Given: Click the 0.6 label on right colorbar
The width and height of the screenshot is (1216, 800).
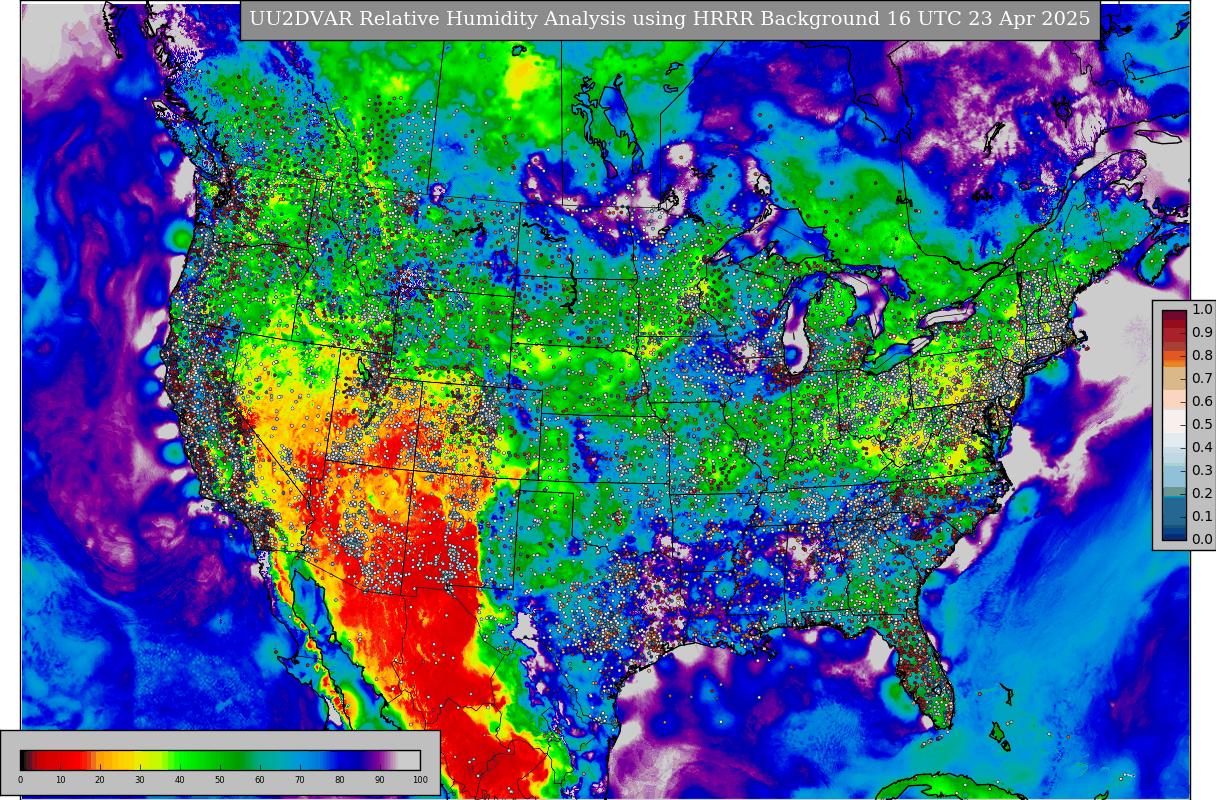Looking at the screenshot, I should pos(1202,402).
